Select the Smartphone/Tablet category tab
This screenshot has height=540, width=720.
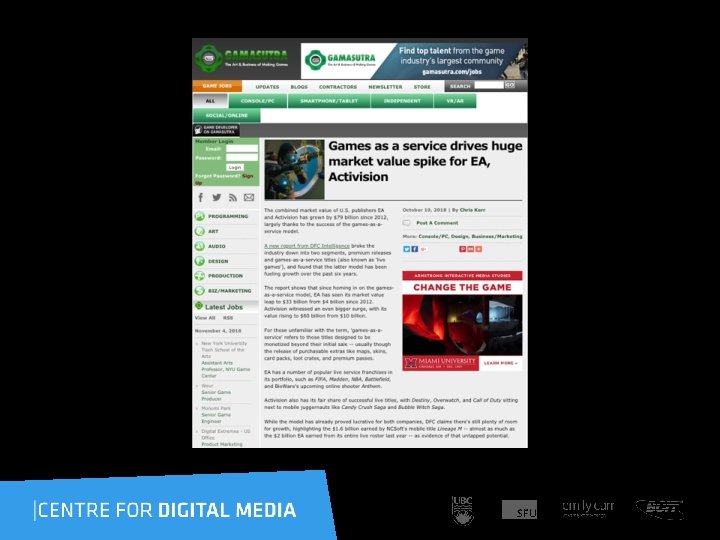329,101
